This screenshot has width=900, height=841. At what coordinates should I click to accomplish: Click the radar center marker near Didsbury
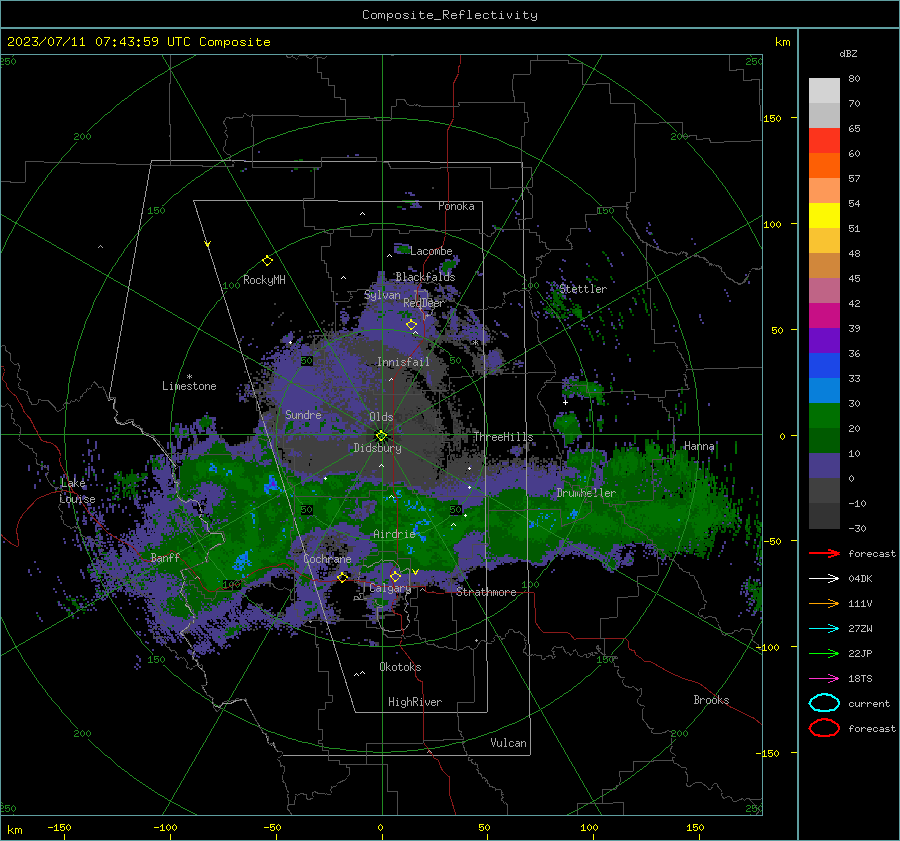(381, 436)
